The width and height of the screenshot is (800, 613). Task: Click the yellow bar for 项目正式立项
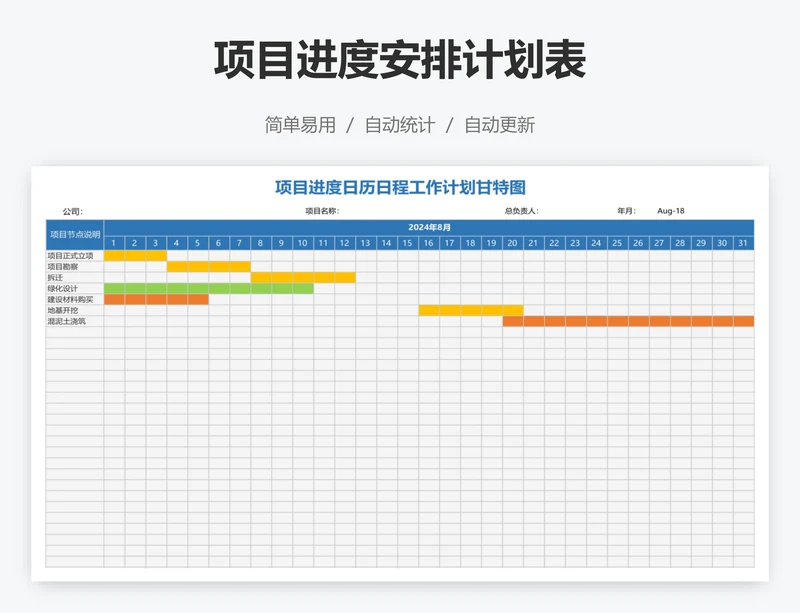coord(135,256)
